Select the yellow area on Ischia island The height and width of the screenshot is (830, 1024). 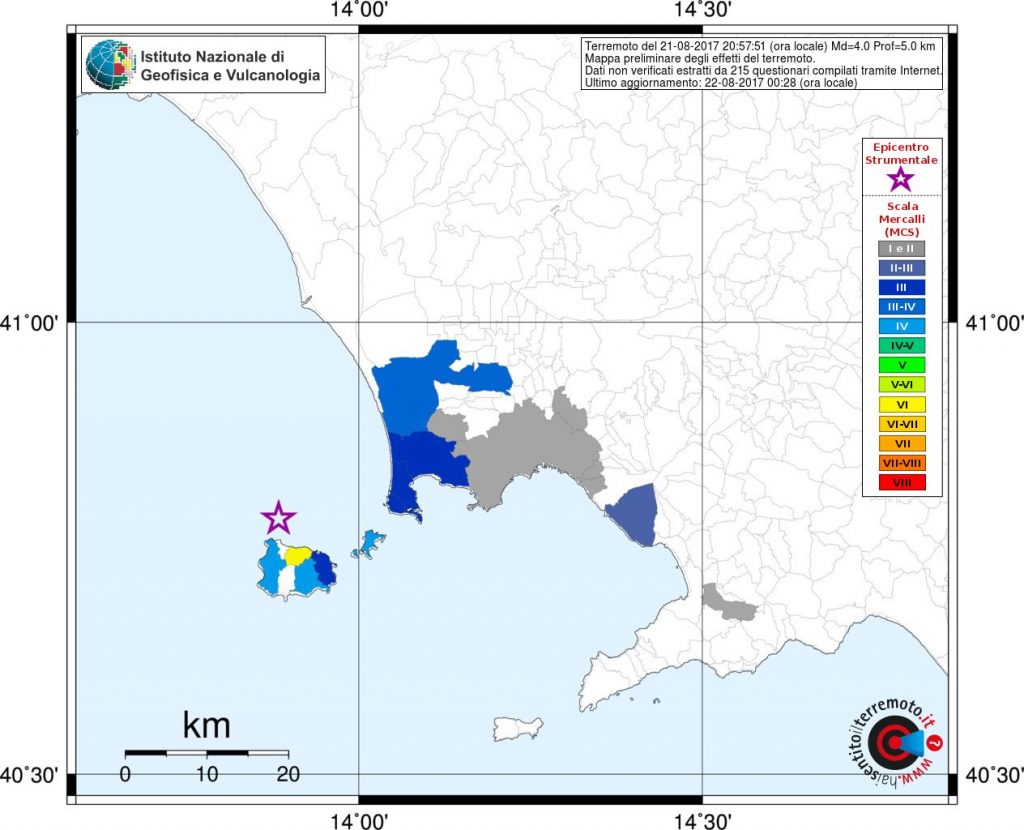coord(298,556)
